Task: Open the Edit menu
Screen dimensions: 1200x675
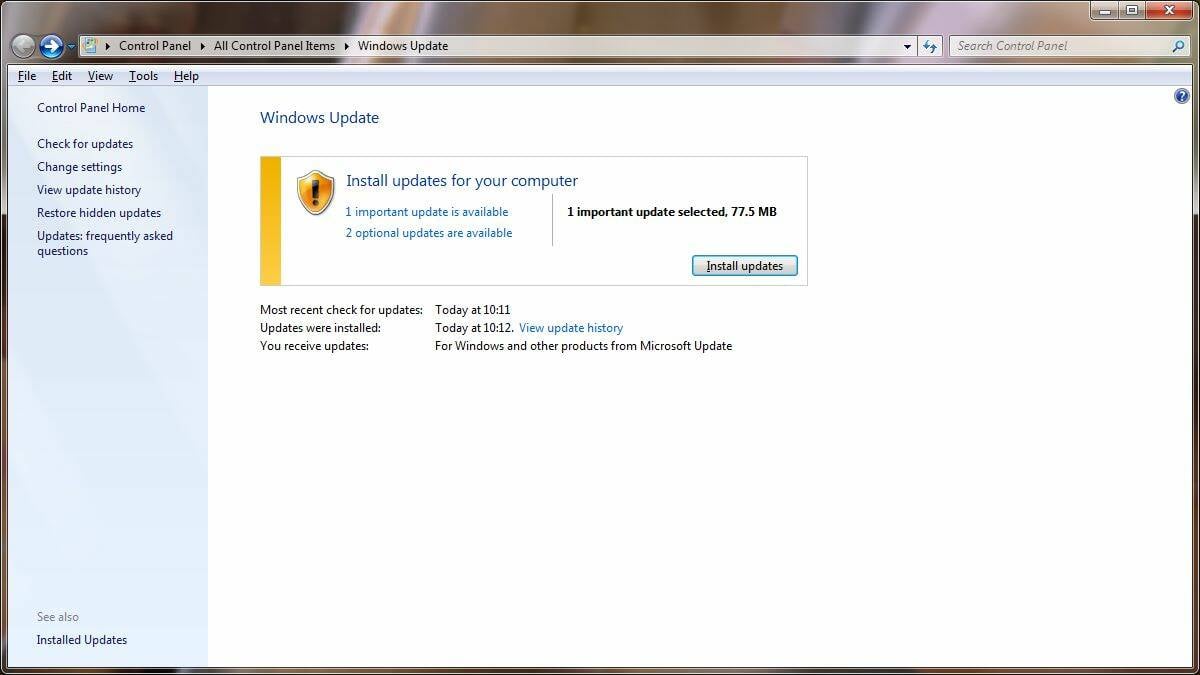Action: click(62, 76)
